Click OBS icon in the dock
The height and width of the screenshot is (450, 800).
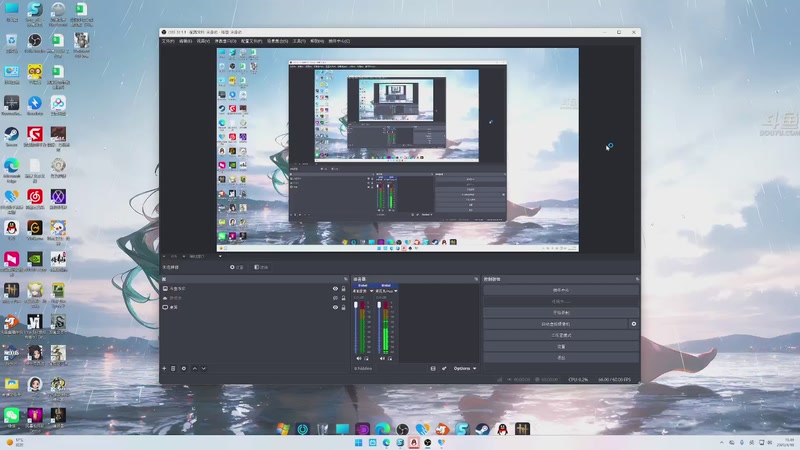pos(403,429)
